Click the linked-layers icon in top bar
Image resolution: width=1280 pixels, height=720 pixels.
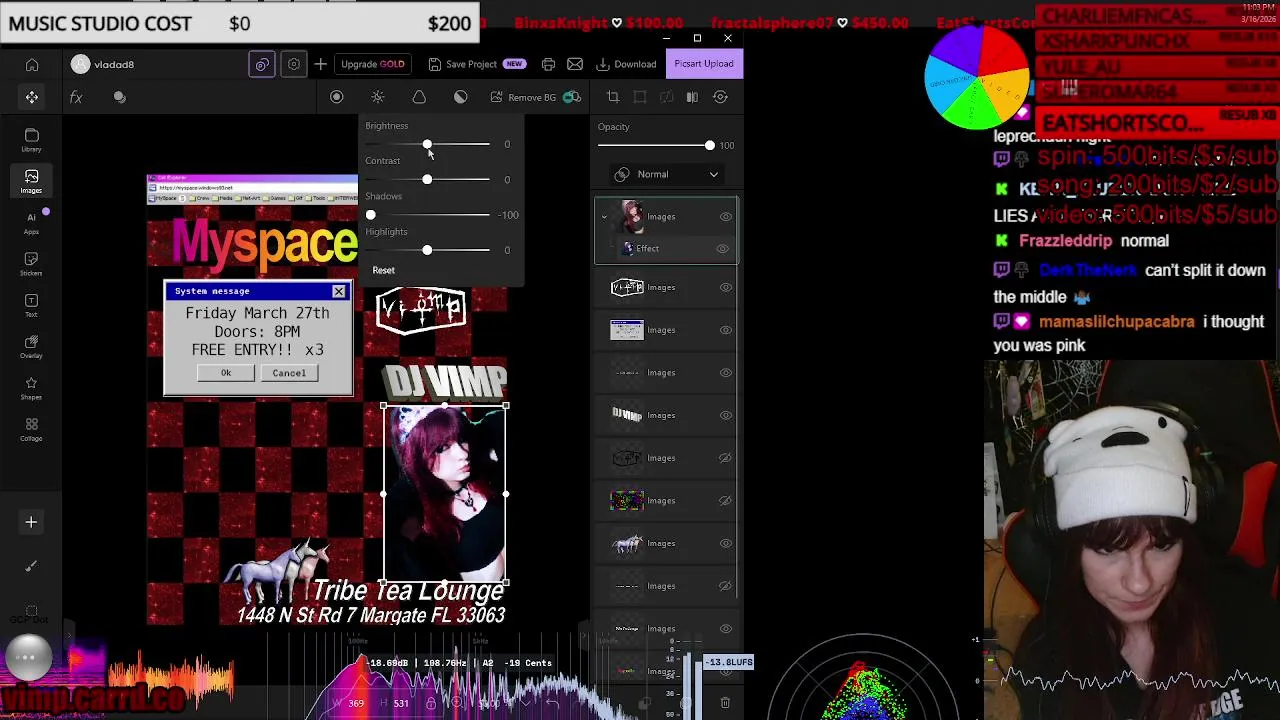[x=262, y=64]
